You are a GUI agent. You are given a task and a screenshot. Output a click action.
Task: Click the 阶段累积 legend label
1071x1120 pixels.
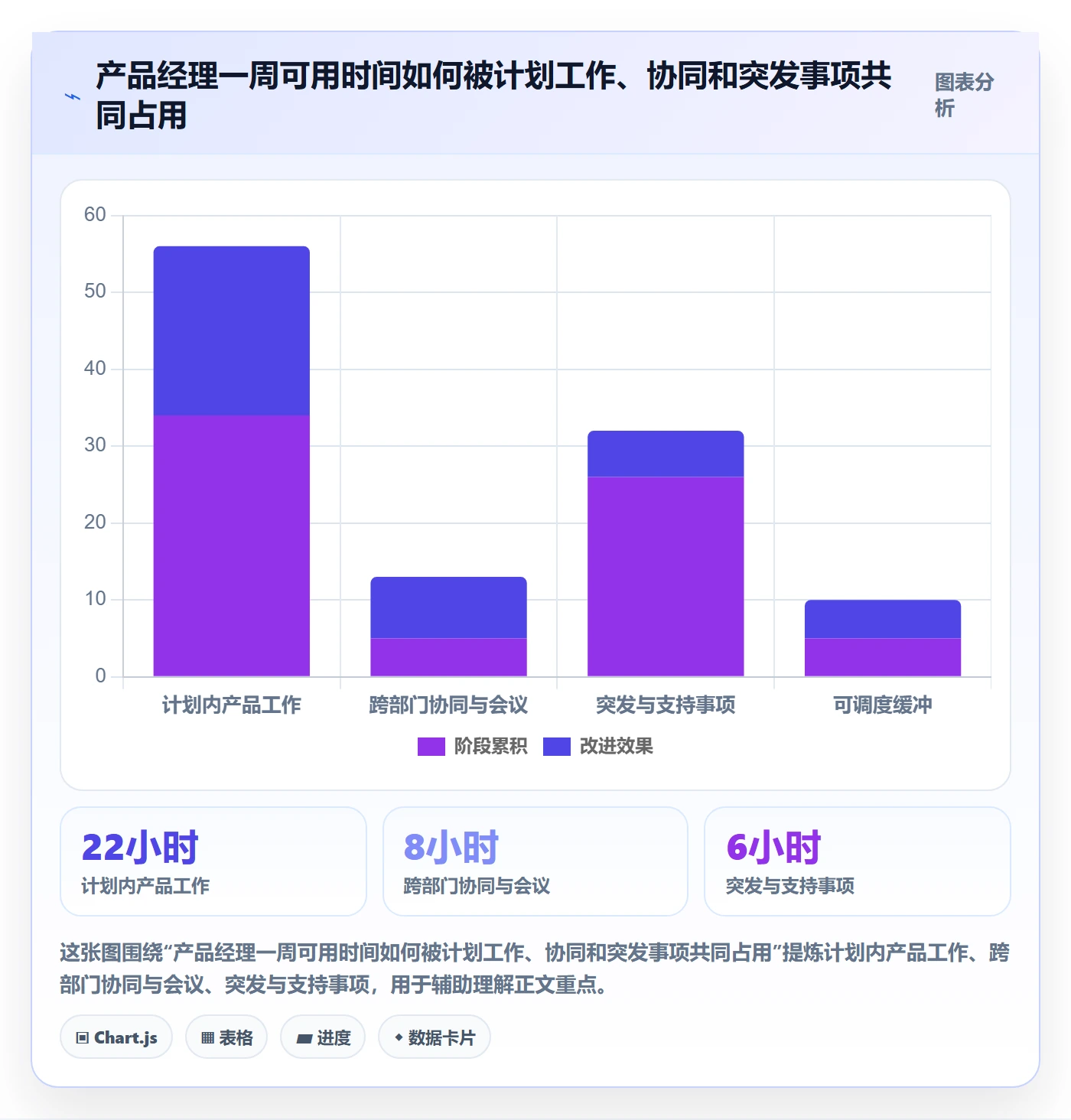coord(490,747)
